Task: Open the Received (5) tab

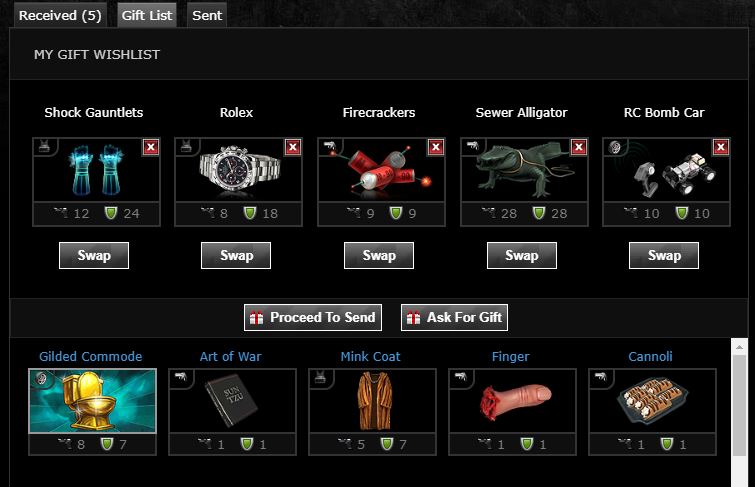Action: pyautogui.click(x=60, y=15)
